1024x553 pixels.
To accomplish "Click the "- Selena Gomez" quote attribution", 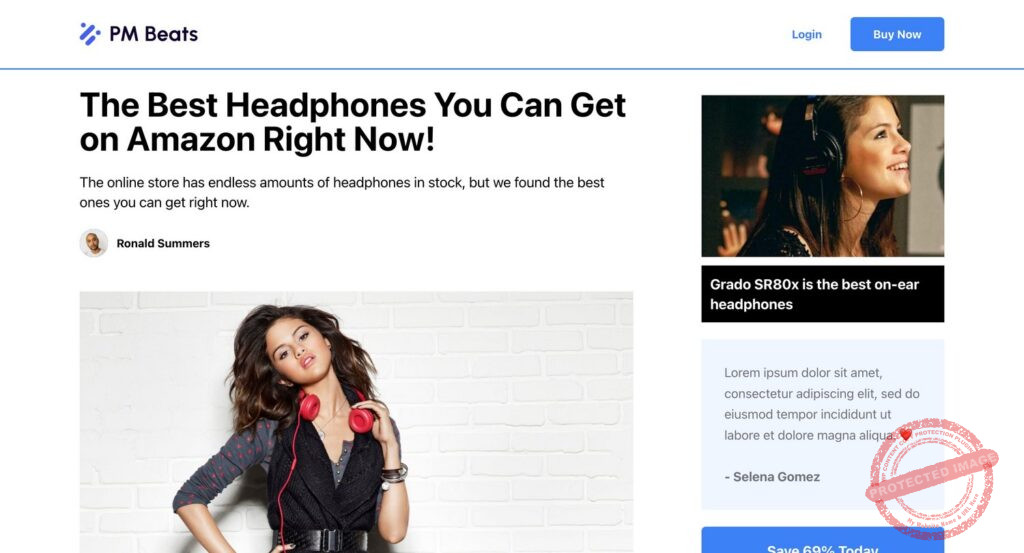I will pos(772,477).
